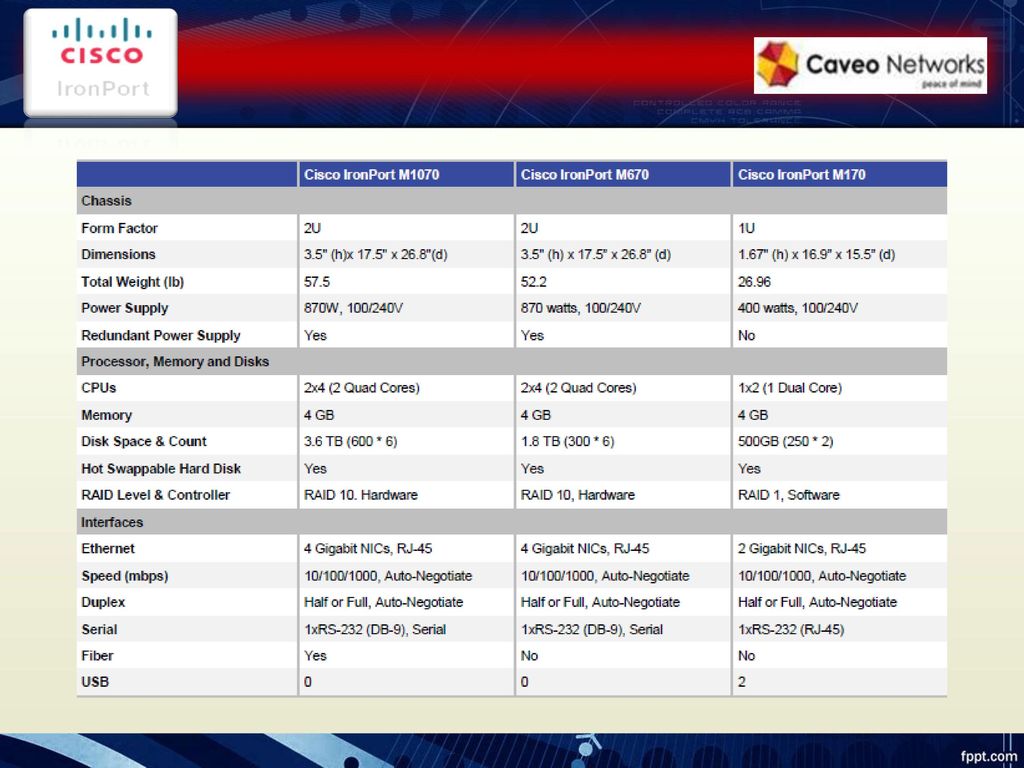
Task: Select the Disk Space & Count label
Action: (144, 441)
